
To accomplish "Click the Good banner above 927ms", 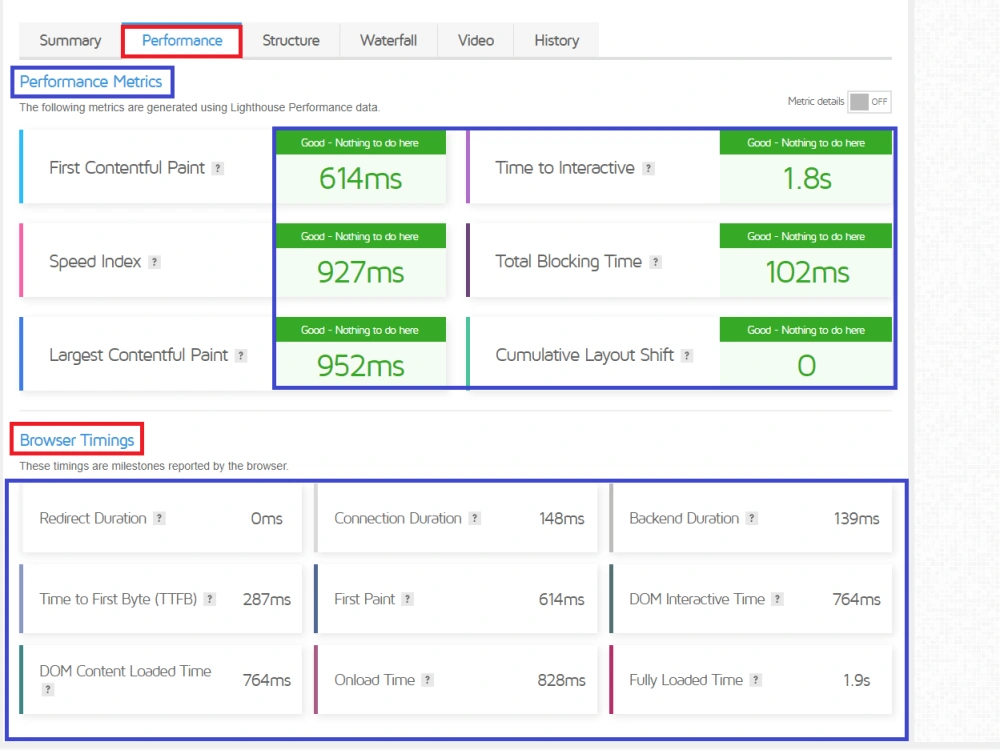I will pyautogui.click(x=360, y=237).
